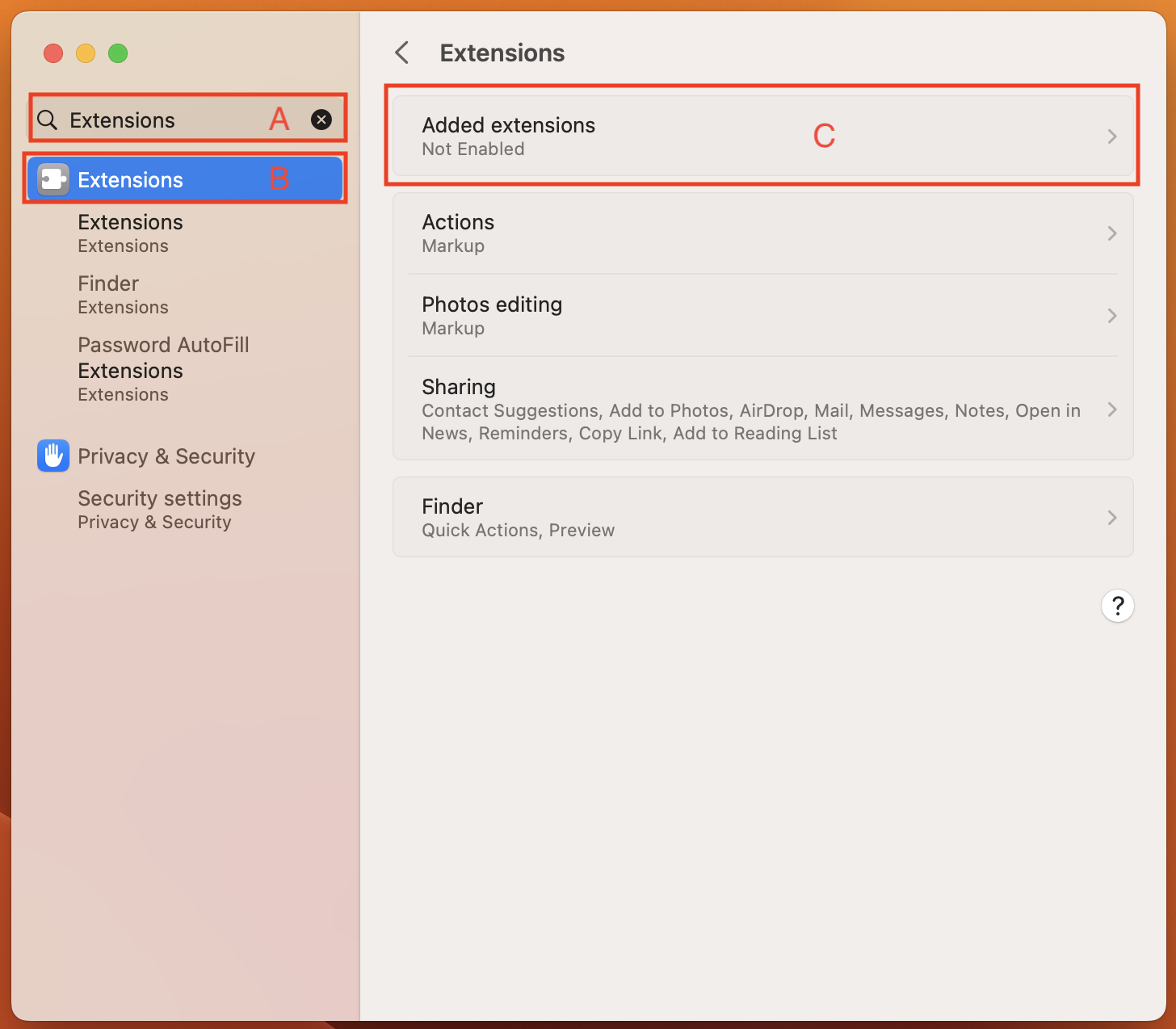
Task: Select highlighted Extensions item in sidebar
Action: (x=185, y=179)
